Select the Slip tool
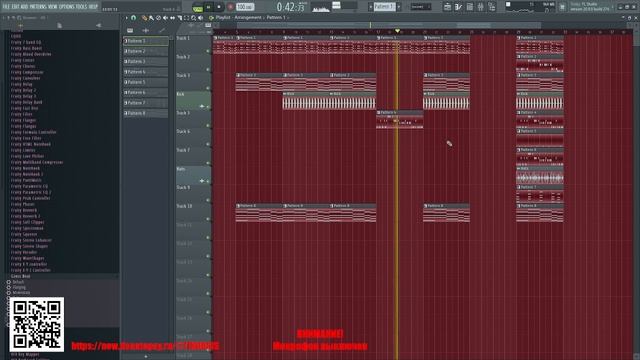640x360 pixels. click(x=172, y=18)
